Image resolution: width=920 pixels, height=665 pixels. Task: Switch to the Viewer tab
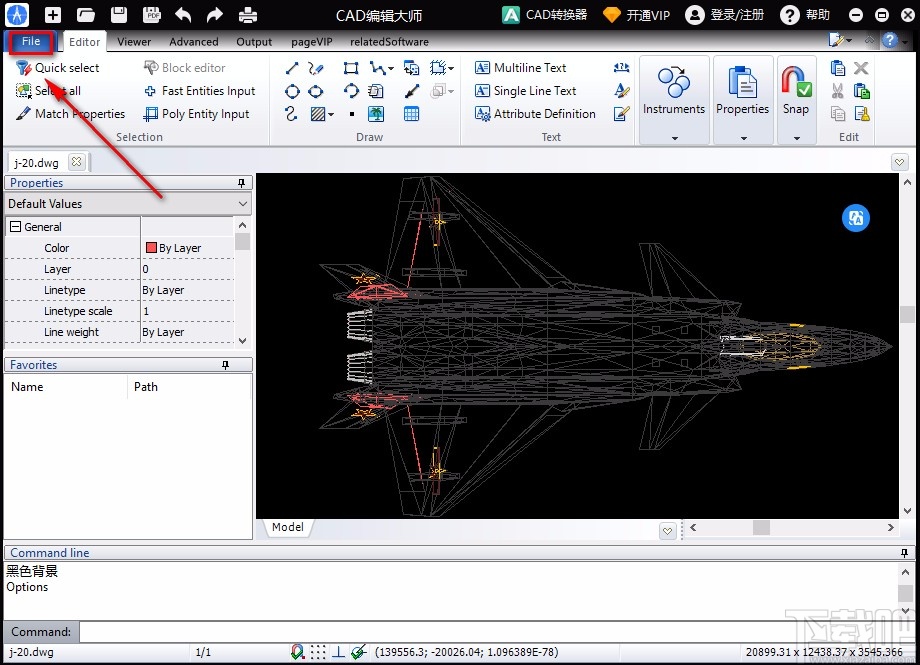[134, 42]
